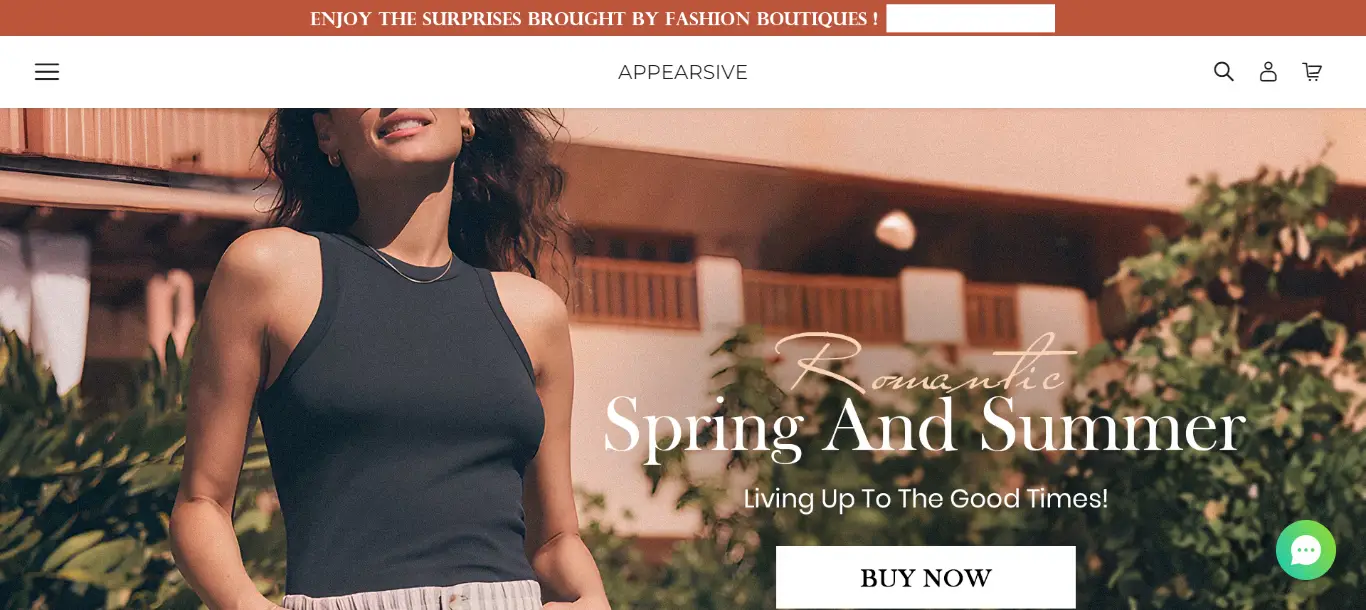
Task: Click the fashion boutiques announcement text
Action: (x=594, y=18)
